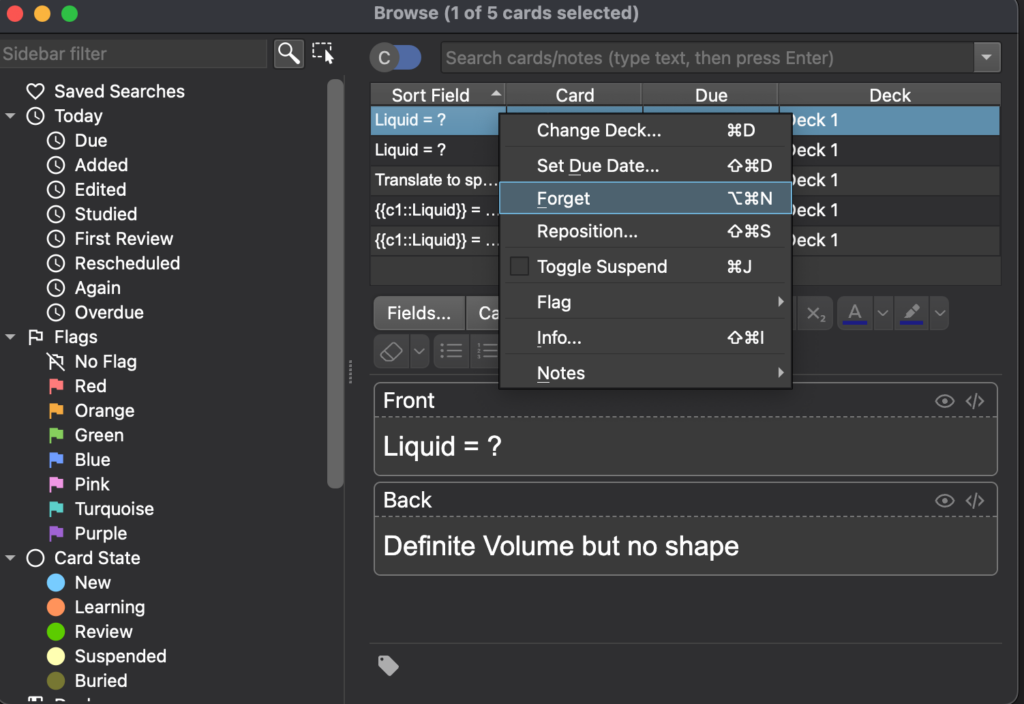Collapse the Card State tree section
The image size is (1024, 704).
pyautogui.click(x=10, y=558)
